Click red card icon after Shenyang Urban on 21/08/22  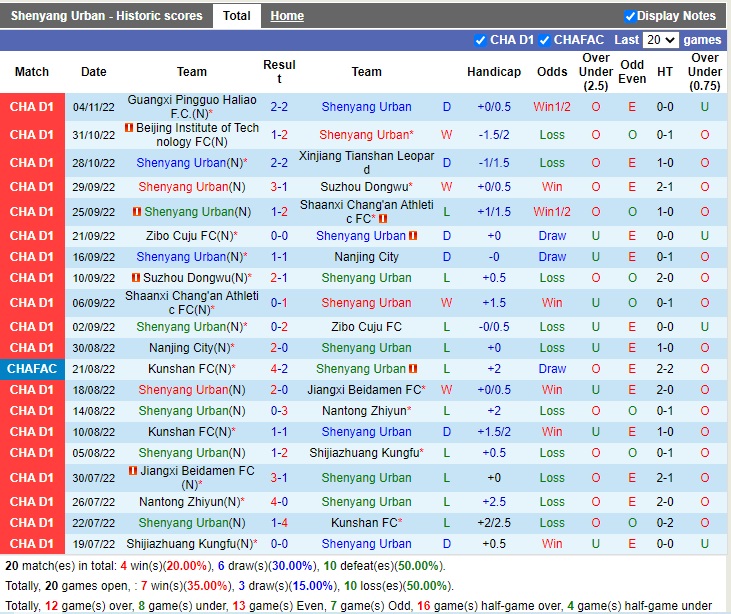pyautogui.click(x=412, y=369)
